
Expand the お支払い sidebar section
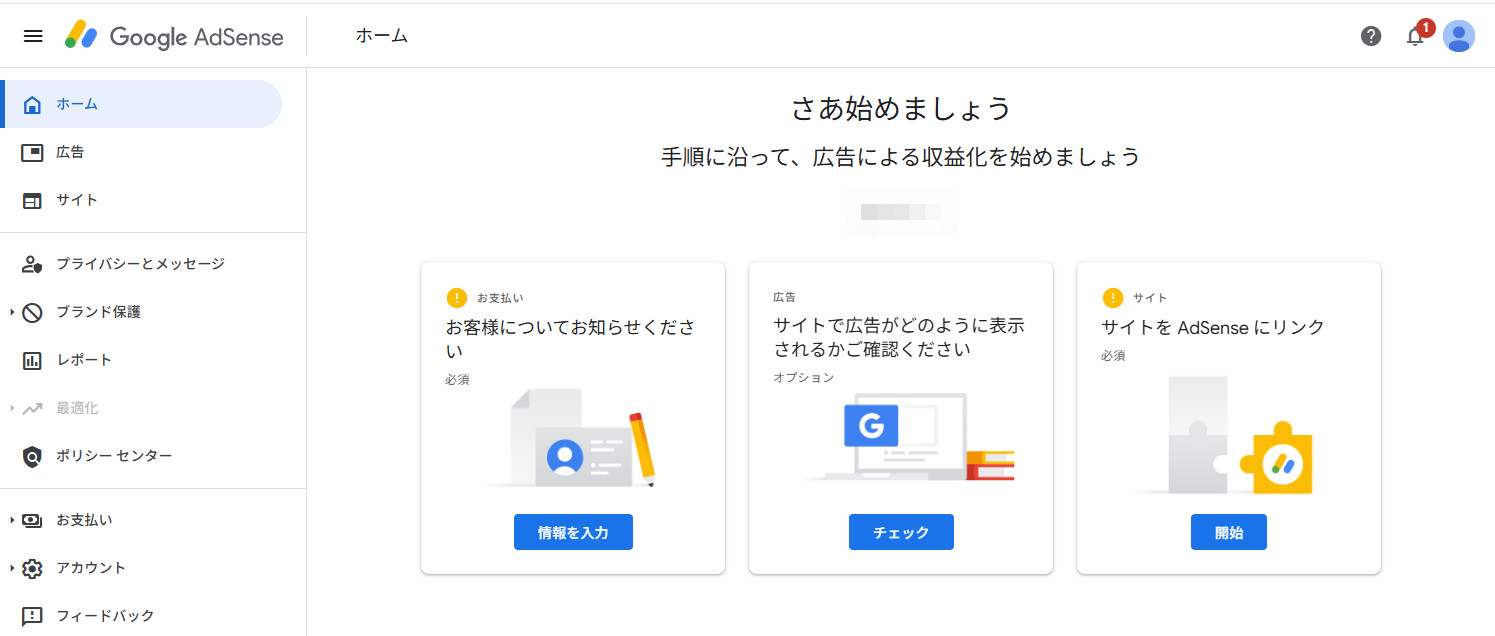(12, 520)
